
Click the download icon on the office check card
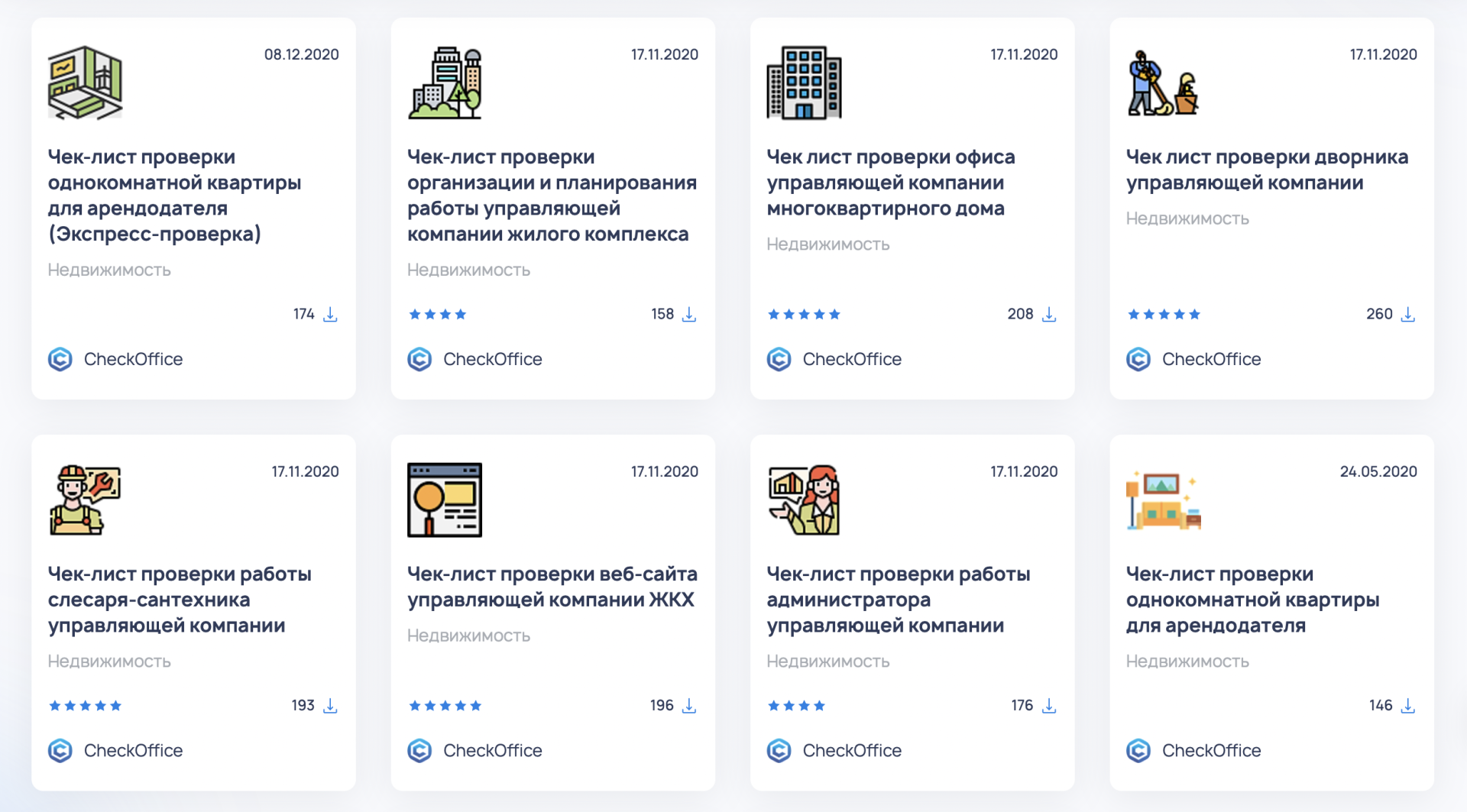1049,314
